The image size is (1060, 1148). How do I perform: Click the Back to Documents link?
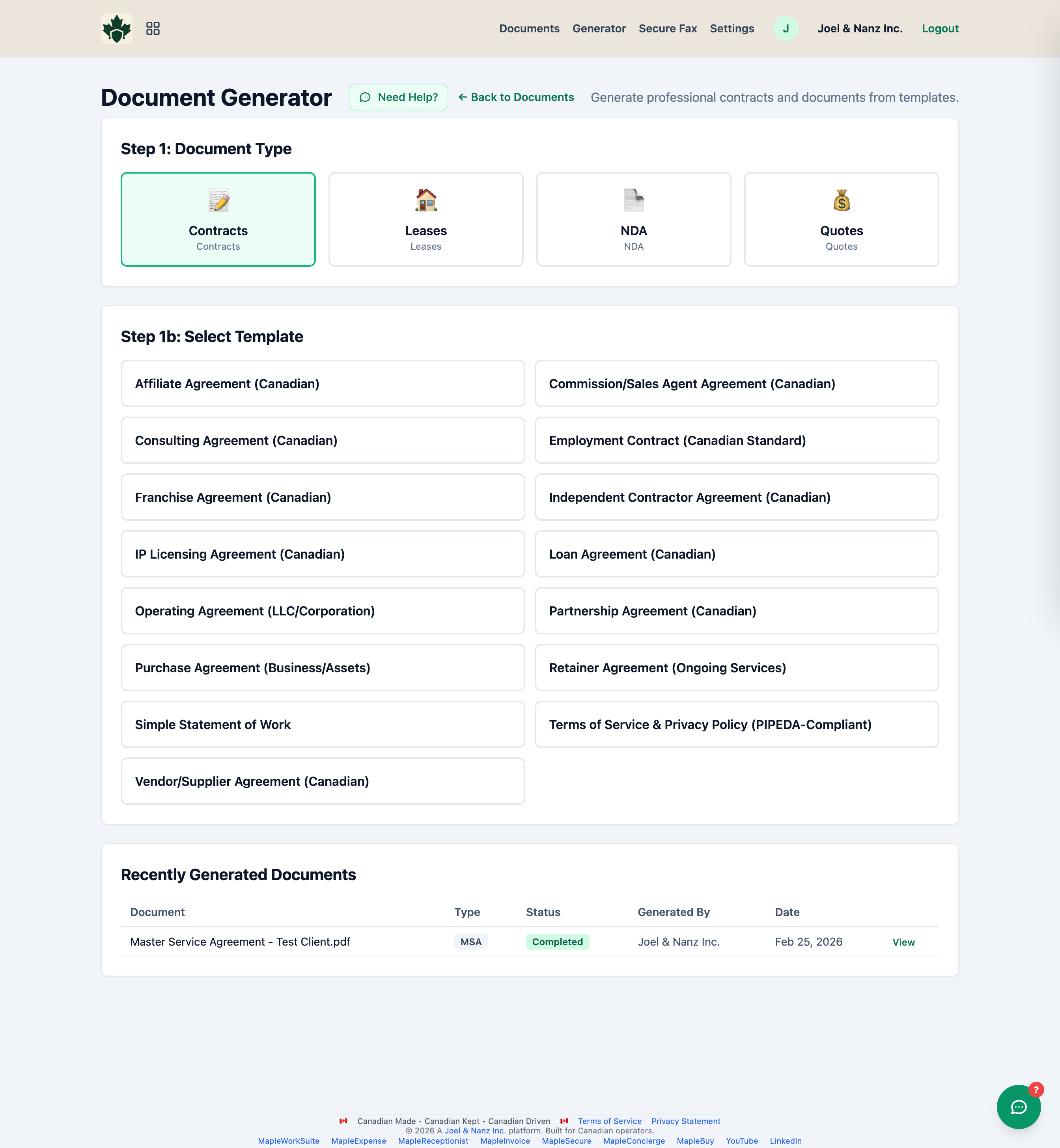(x=515, y=97)
